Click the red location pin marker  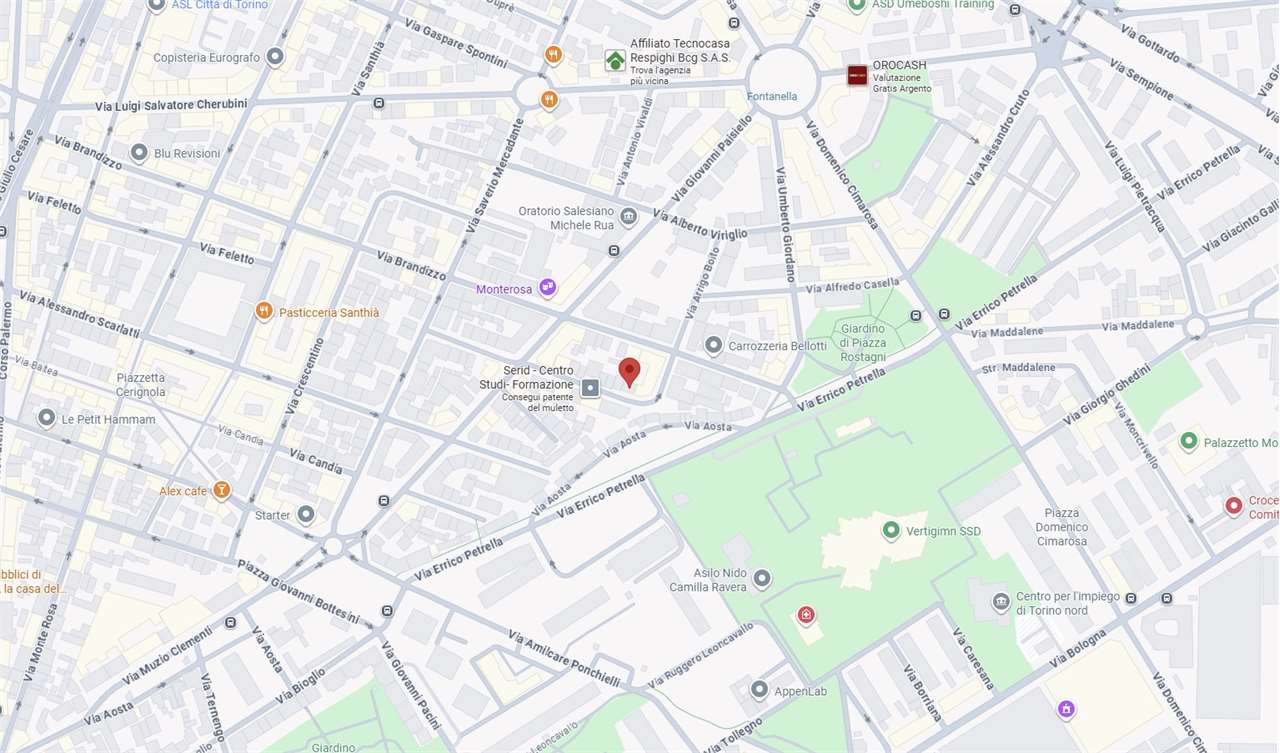629,372
